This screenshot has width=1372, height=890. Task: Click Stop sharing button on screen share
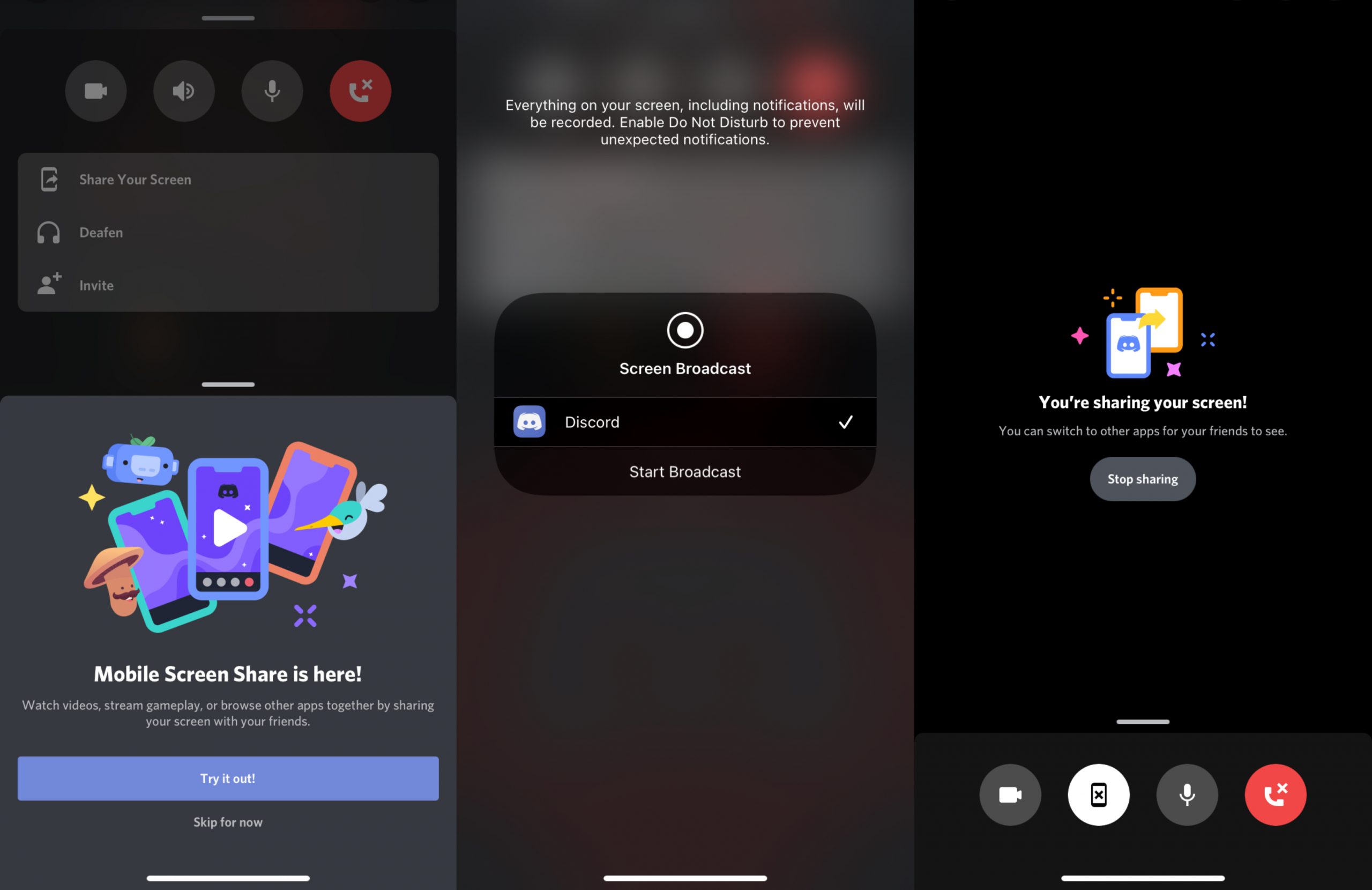pyautogui.click(x=1142, y=478)
